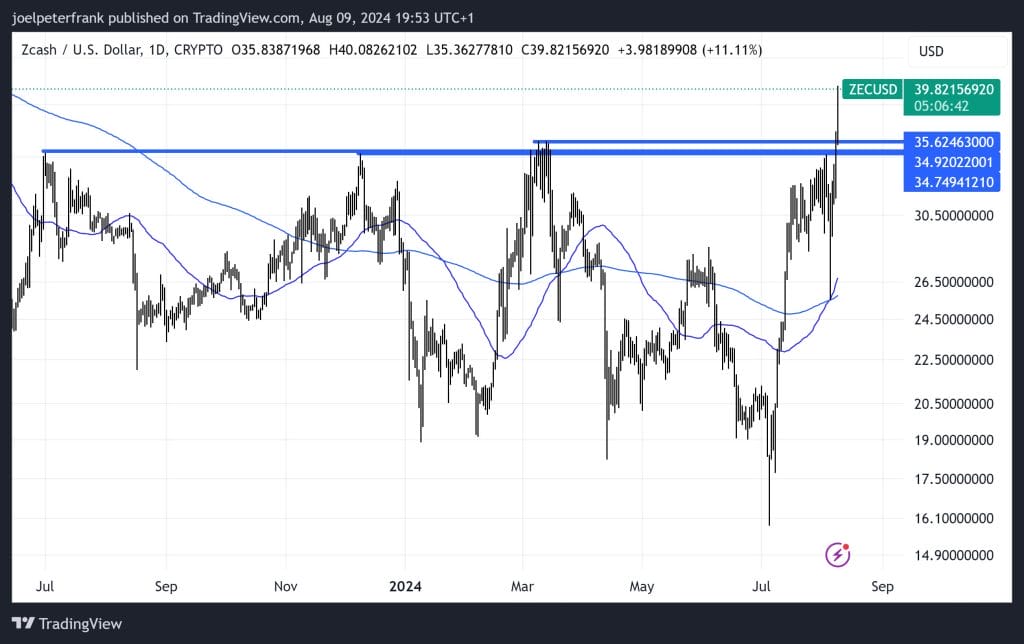Click the 2024 marker on time axis
The image size is (1024, 644).
[x=405, y=586]
